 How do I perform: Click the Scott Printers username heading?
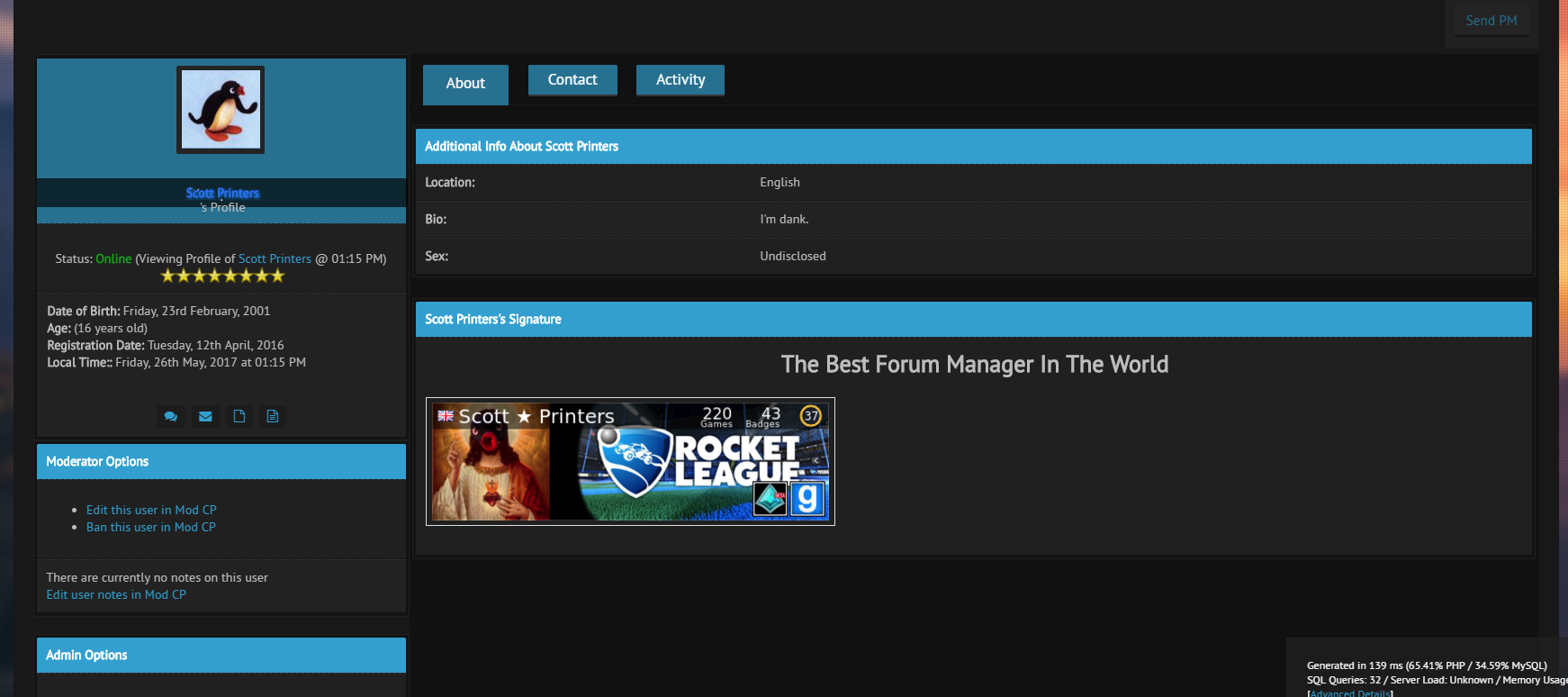222,193
